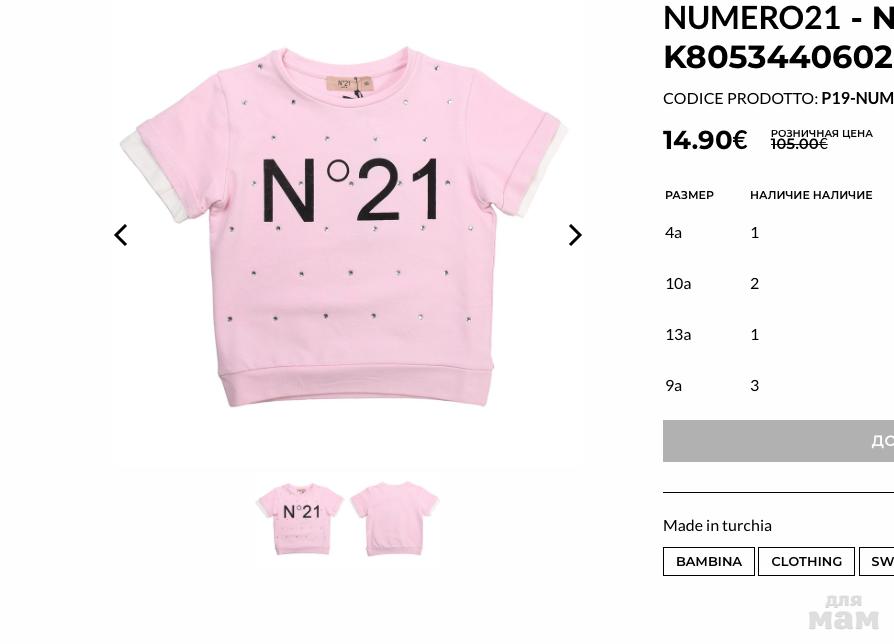Click the previous image arrow
Viewport: 894px width, 644px height.
coord(121,235)
